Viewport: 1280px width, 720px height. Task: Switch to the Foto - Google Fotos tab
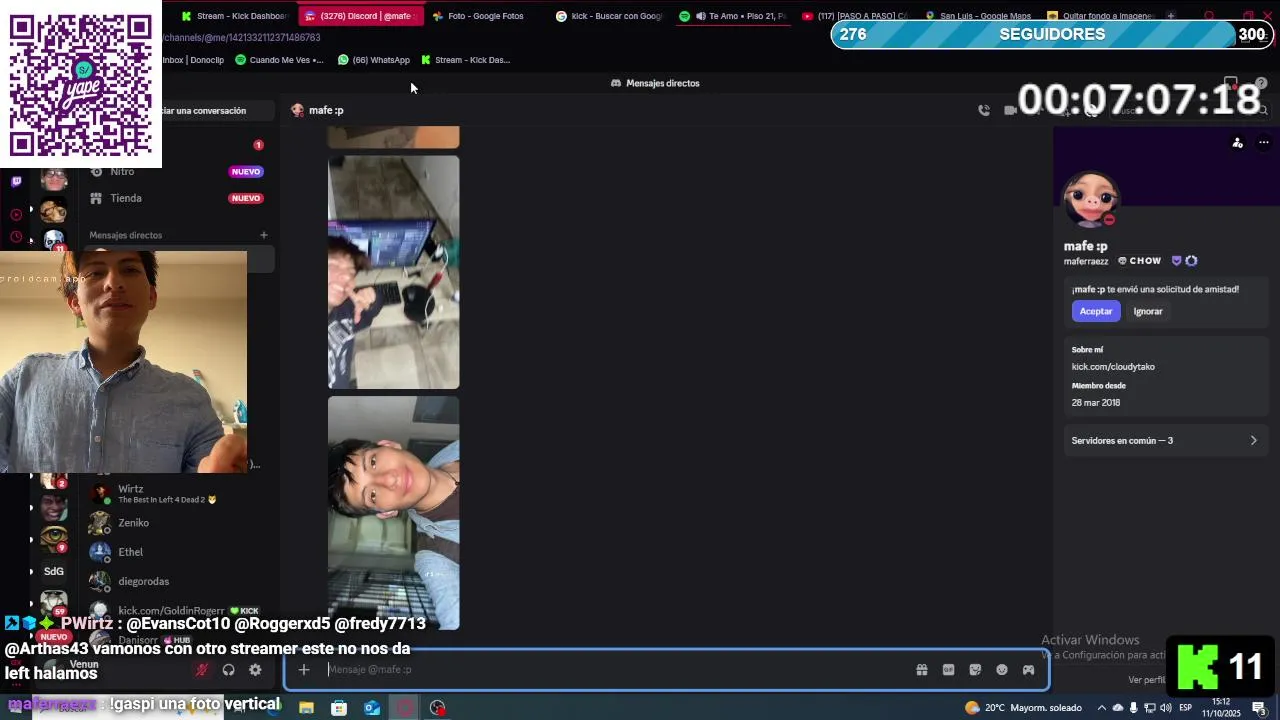click(x=485, y=16)
